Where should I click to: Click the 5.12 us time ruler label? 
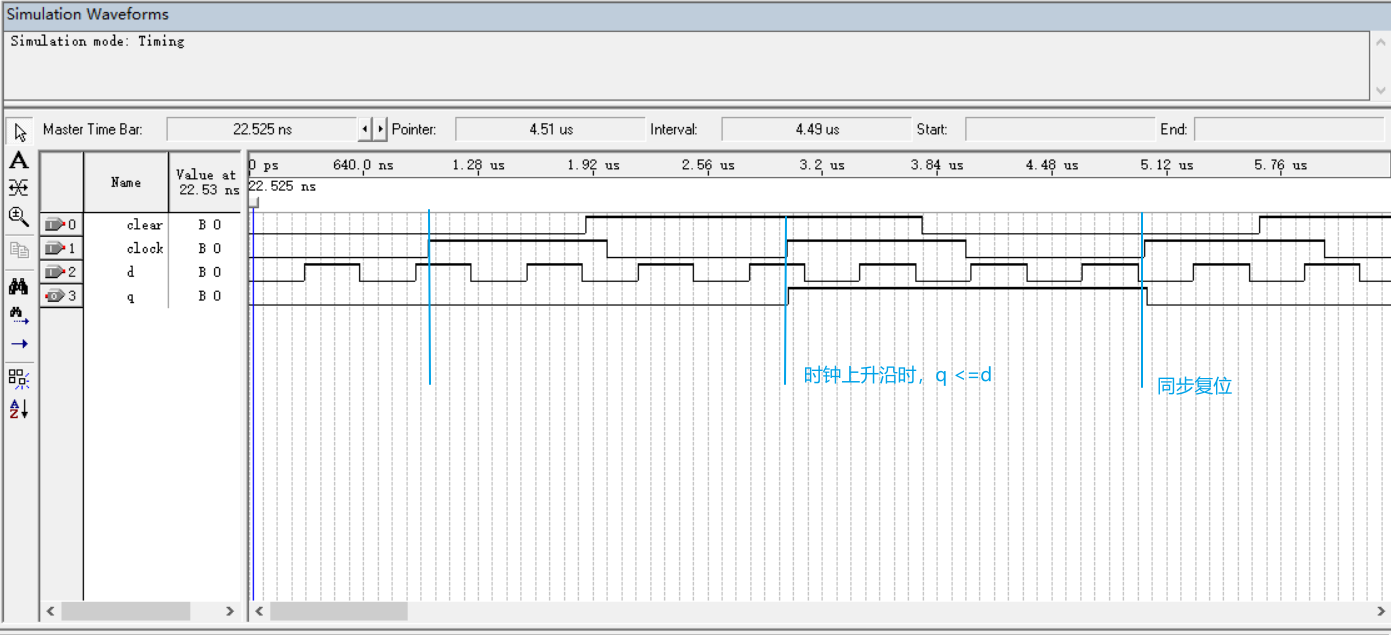(x=1167, y=165)
